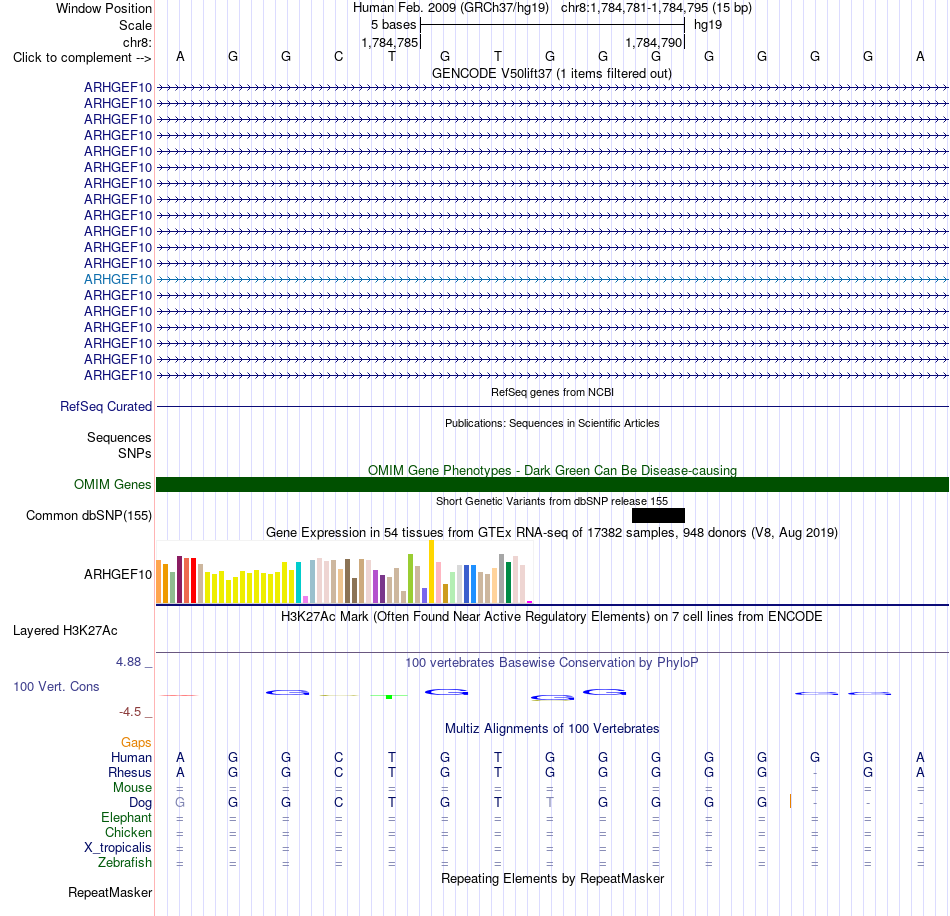Viewport: 950px width, 916px height.
Task: Click the "5 bases" scale bar label
Action: [393, 25]
